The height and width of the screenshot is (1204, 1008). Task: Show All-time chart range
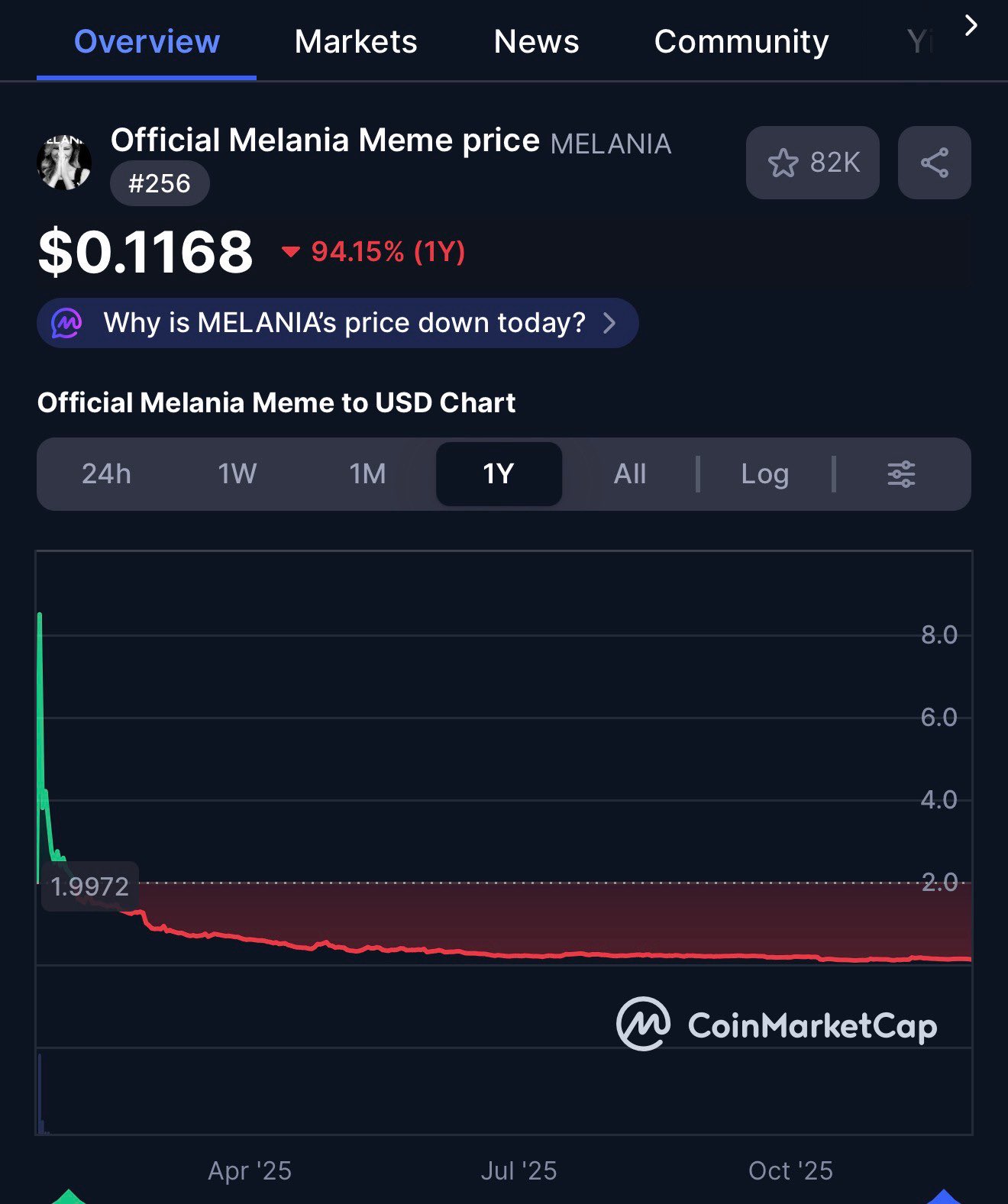point(630,474)
